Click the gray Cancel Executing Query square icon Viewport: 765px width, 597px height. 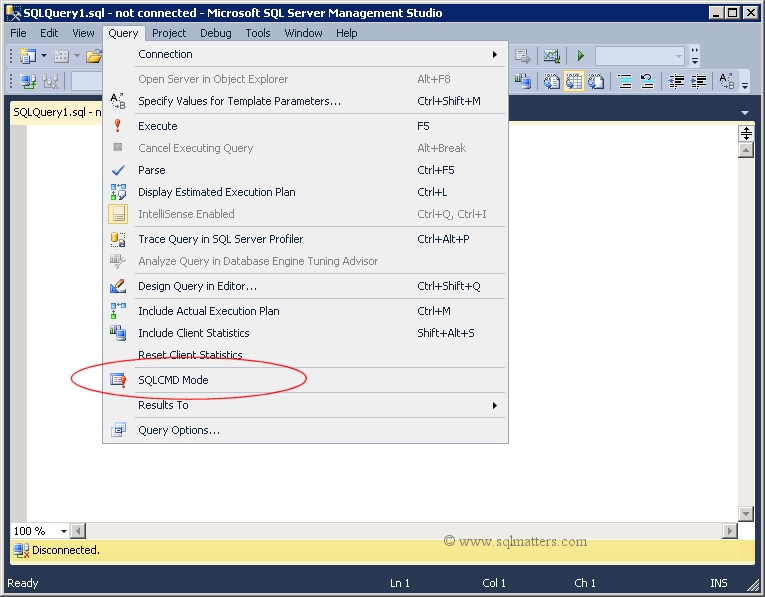[x=118, y=147]
